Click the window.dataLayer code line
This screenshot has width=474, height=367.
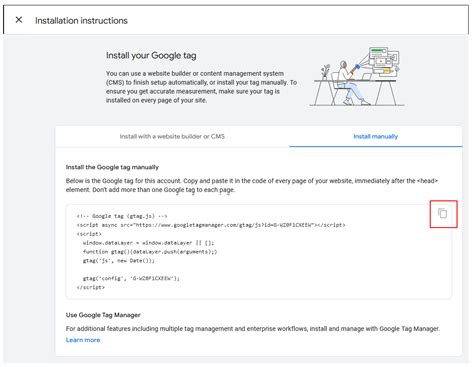(148, 243)
